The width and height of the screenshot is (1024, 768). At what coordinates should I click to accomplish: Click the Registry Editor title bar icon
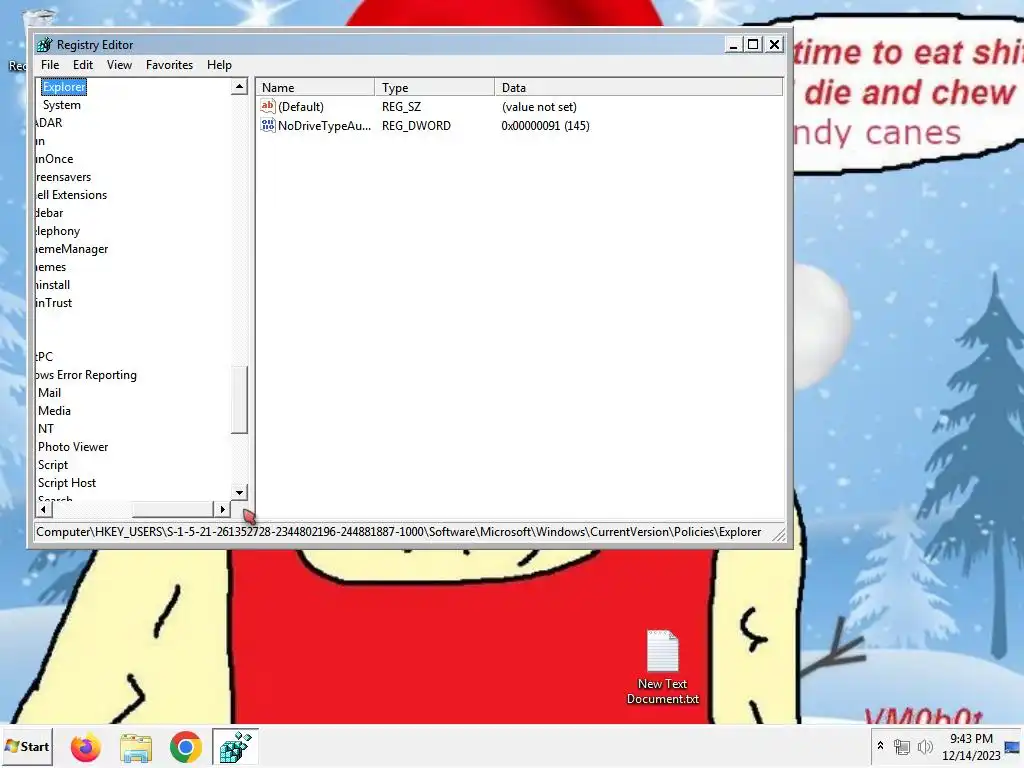(x=44, y=44)
